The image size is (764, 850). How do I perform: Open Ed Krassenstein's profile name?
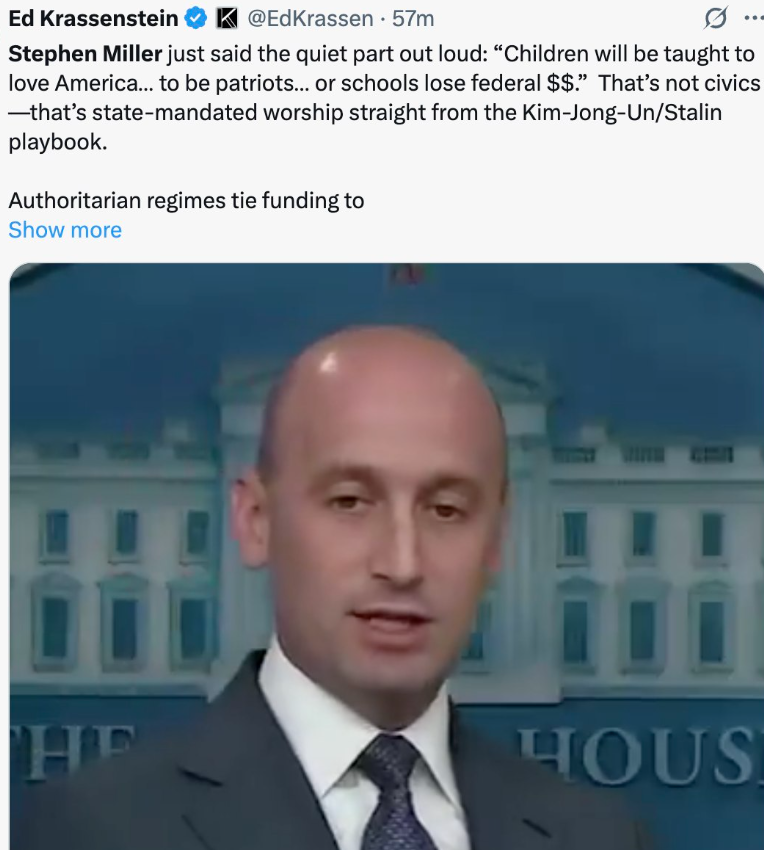93,18
